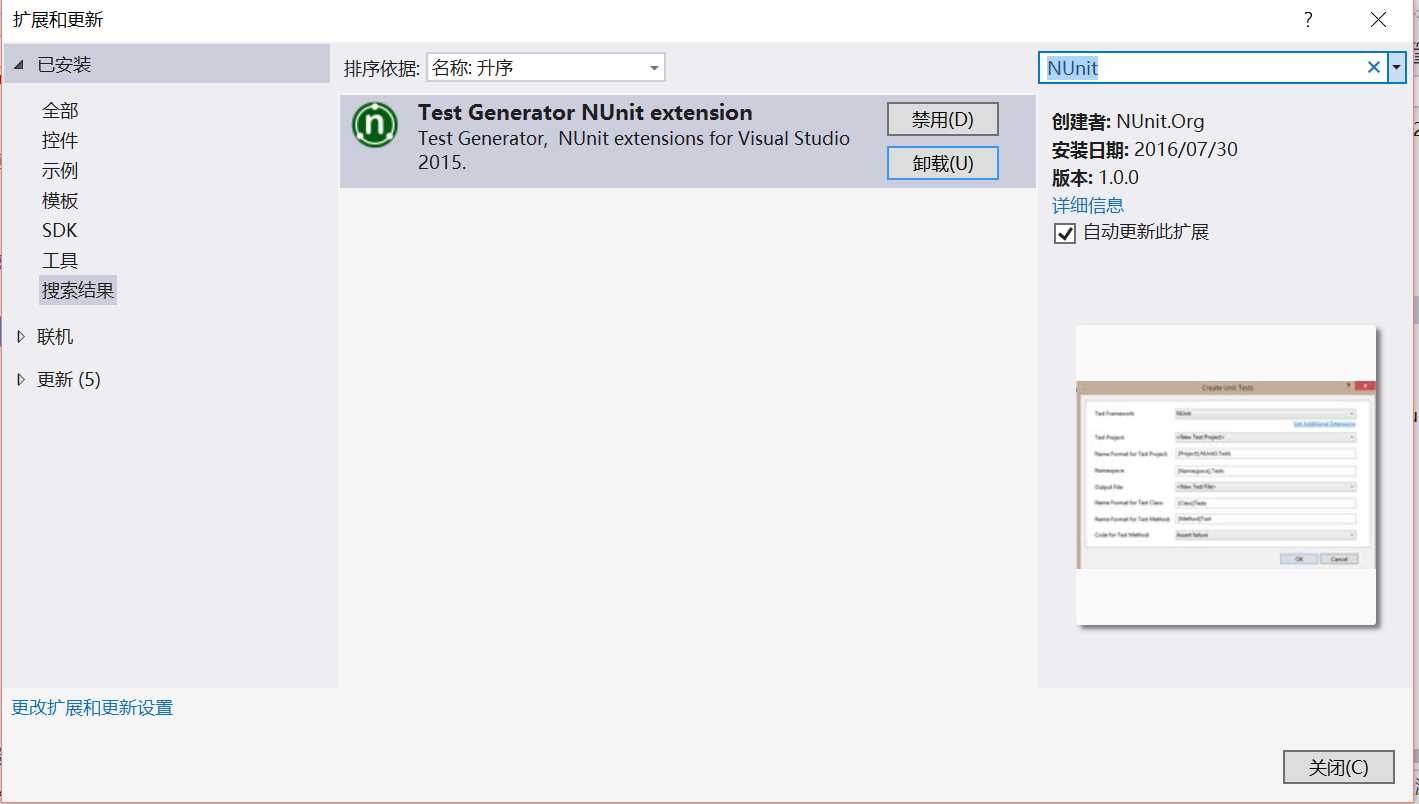Screen dimensions: 1419x804
Task: Open the search history dropdown arrow
Action: click(x=1397, y=68)
